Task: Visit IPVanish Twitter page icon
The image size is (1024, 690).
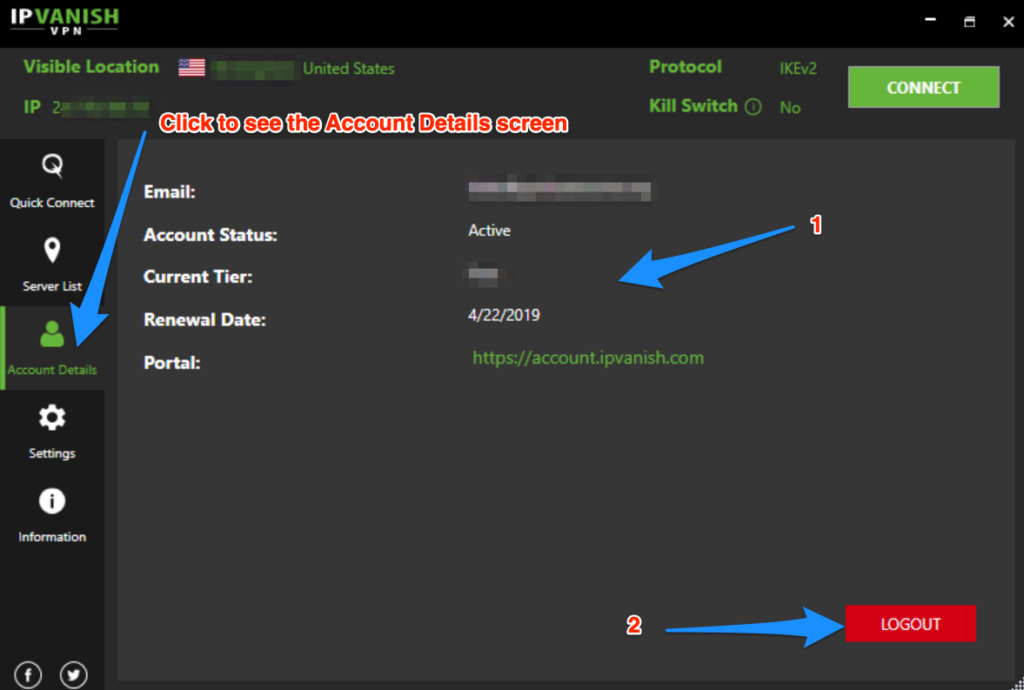Action: [73, 675]
